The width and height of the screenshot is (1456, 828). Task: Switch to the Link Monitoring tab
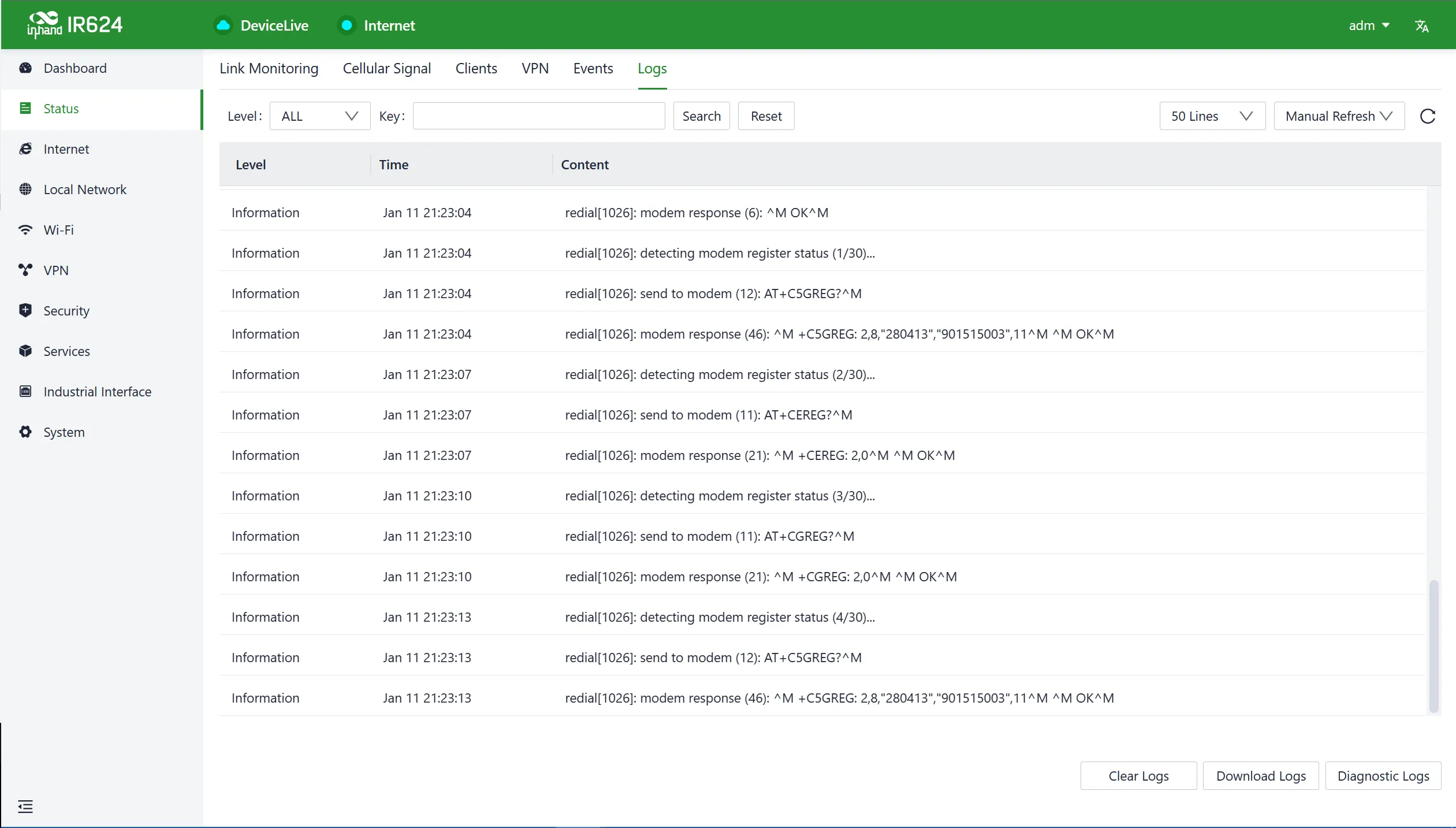[x=269, y=68]
